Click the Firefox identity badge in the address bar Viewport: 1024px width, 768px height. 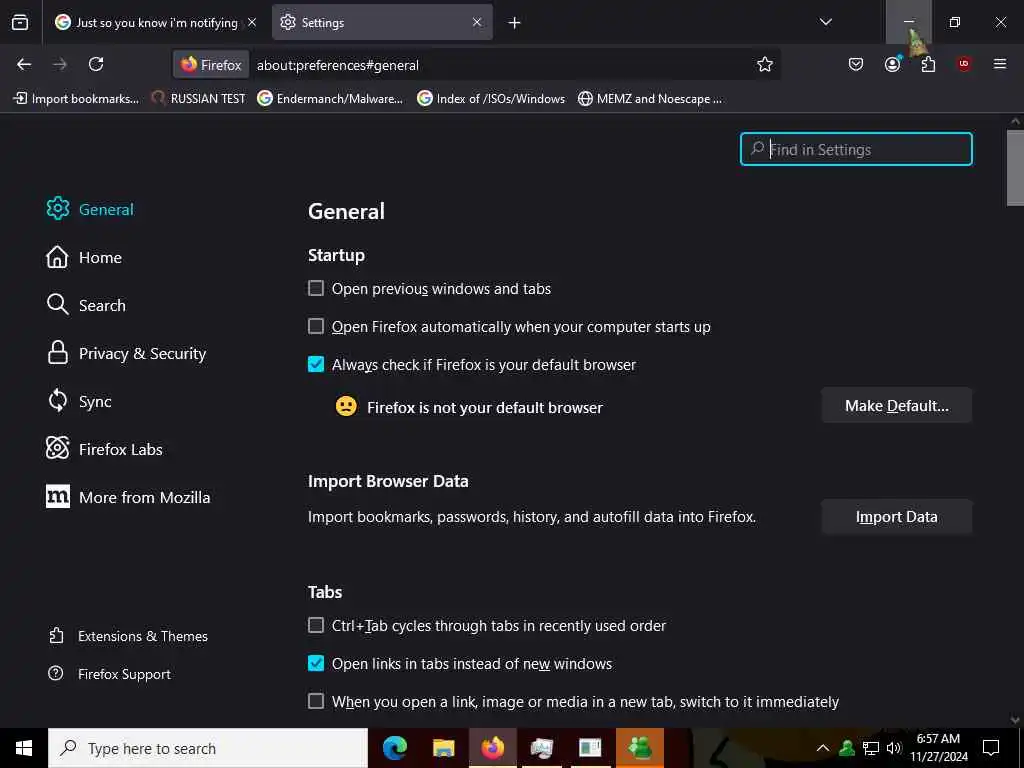point(211,65)
